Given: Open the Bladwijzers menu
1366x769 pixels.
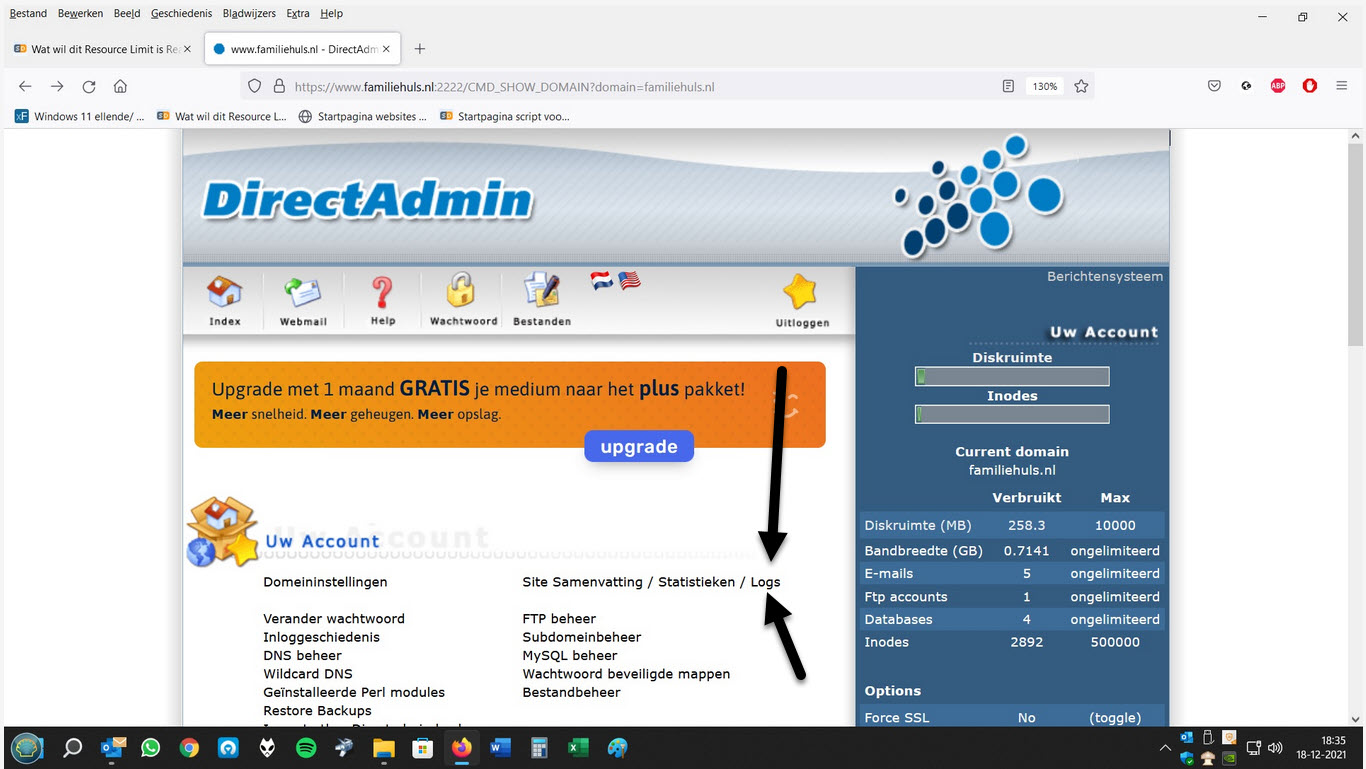Looking at the screenshot, I should click(250, 13).
